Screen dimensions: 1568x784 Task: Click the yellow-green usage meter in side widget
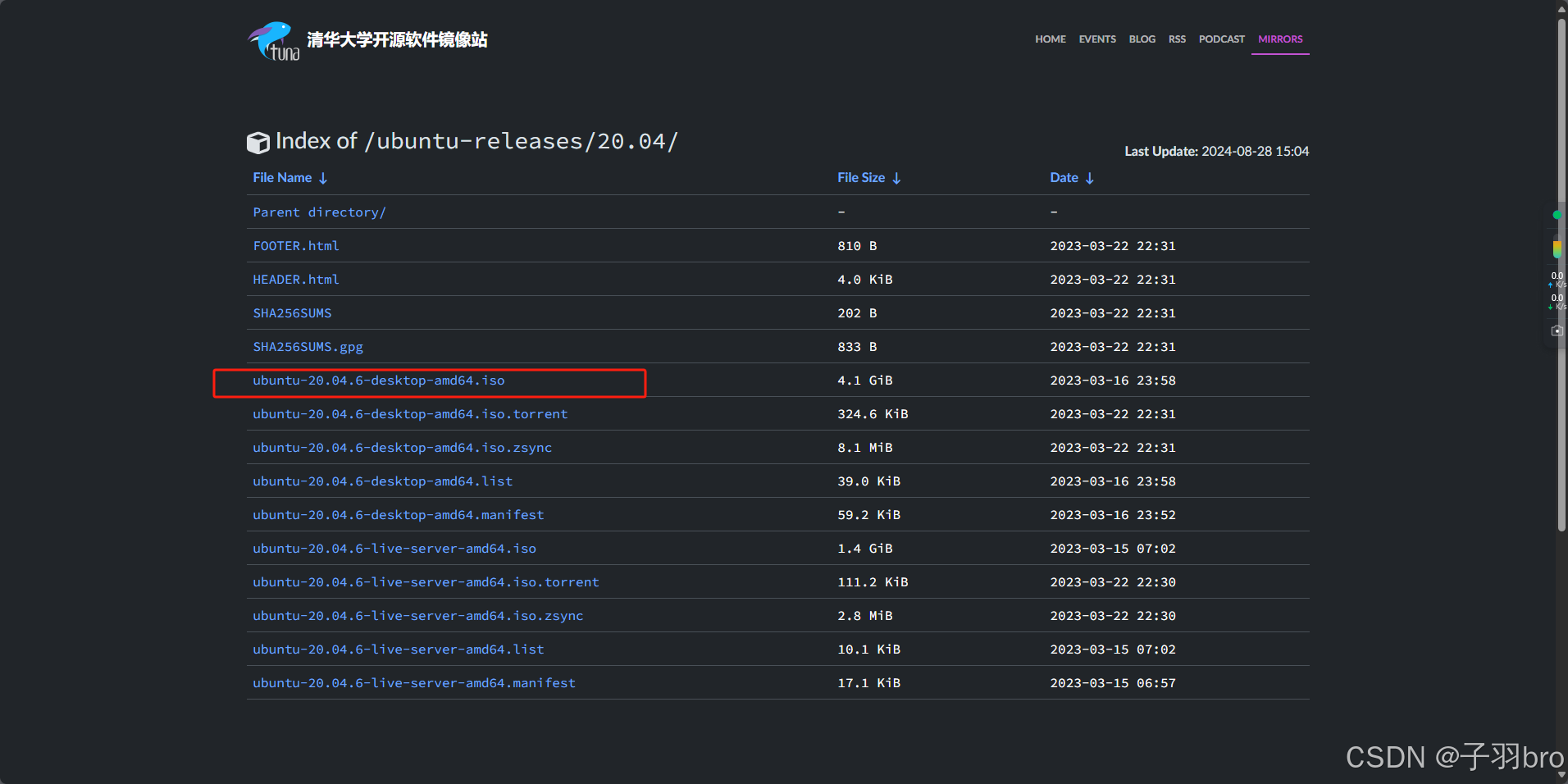point(1557,248)
